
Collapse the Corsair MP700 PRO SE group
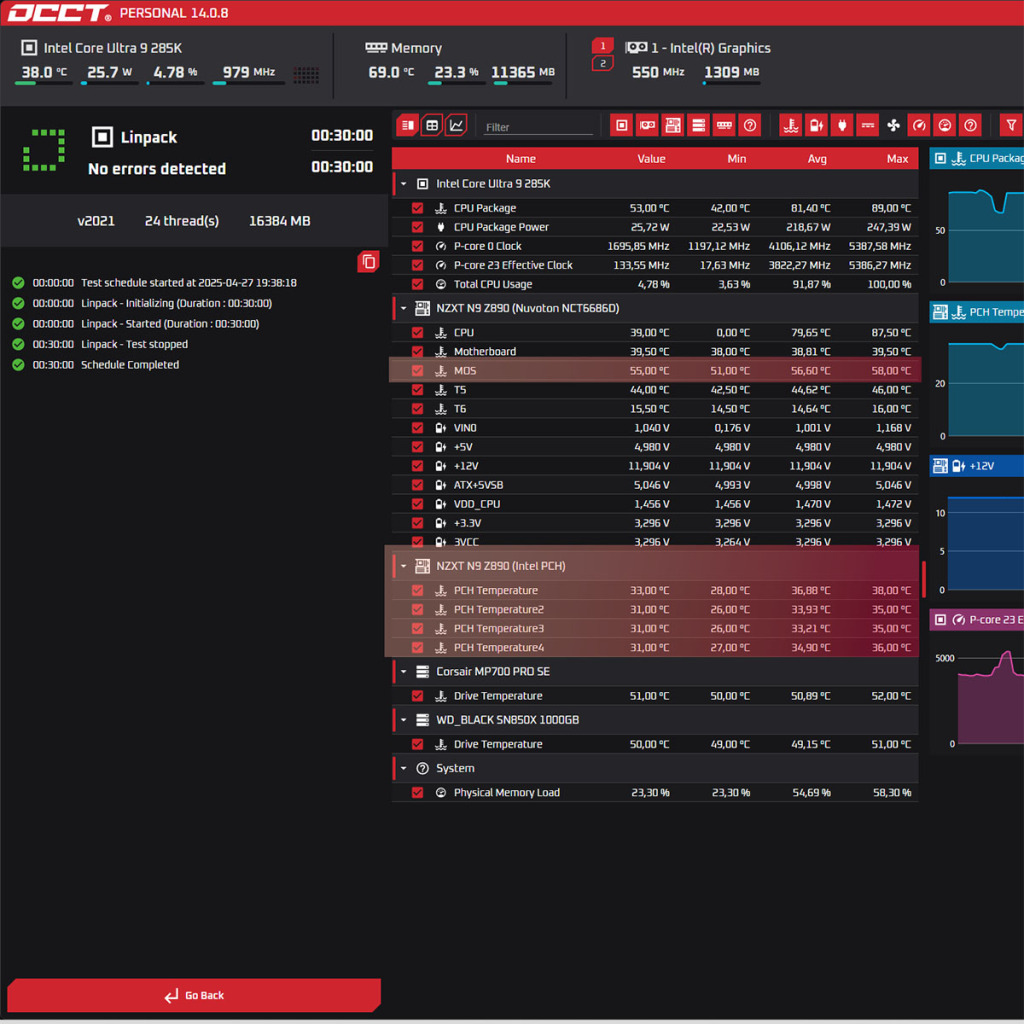[x=404, y=672]
